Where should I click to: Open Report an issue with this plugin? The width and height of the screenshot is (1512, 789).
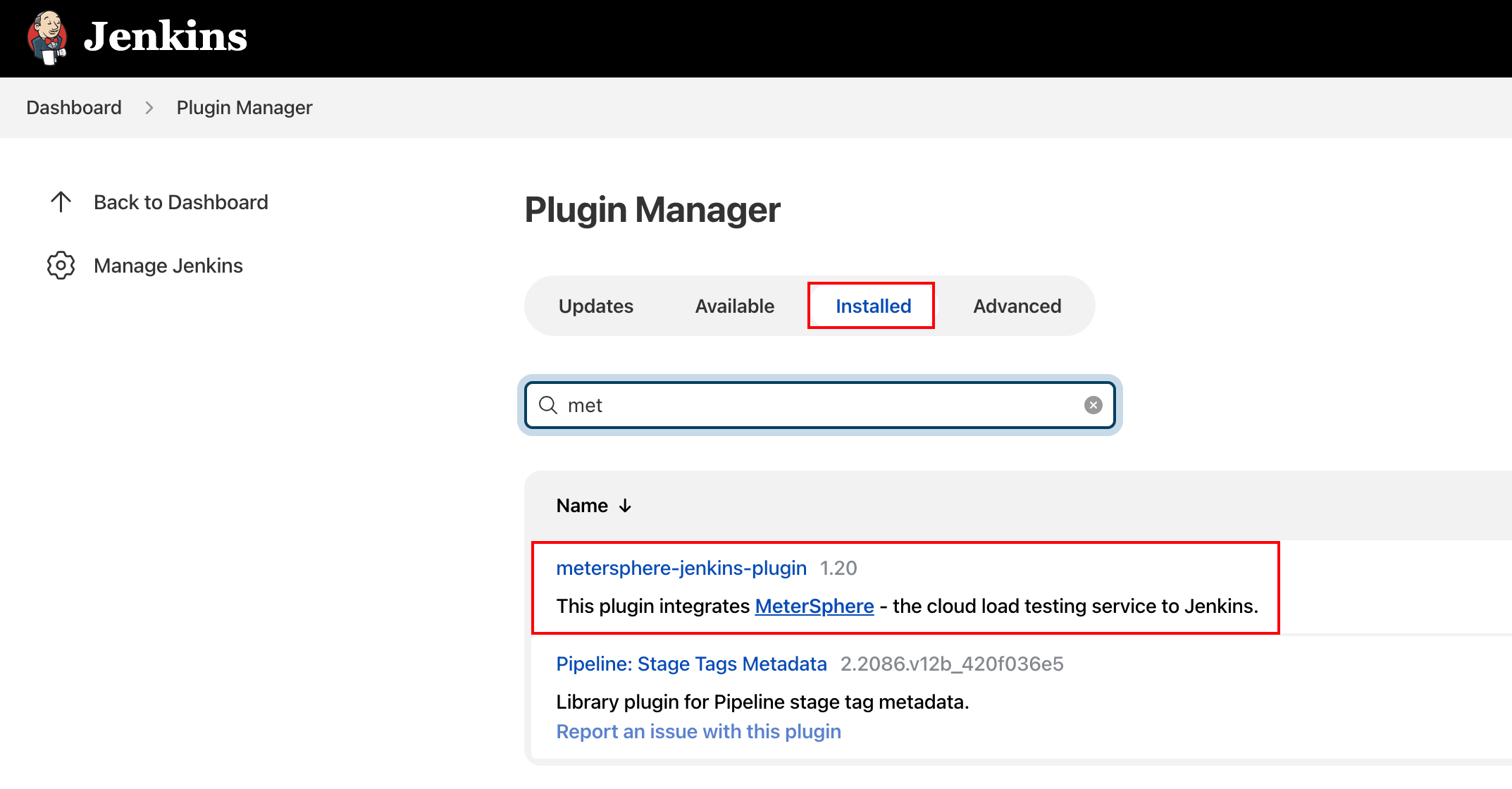(698, 731)
